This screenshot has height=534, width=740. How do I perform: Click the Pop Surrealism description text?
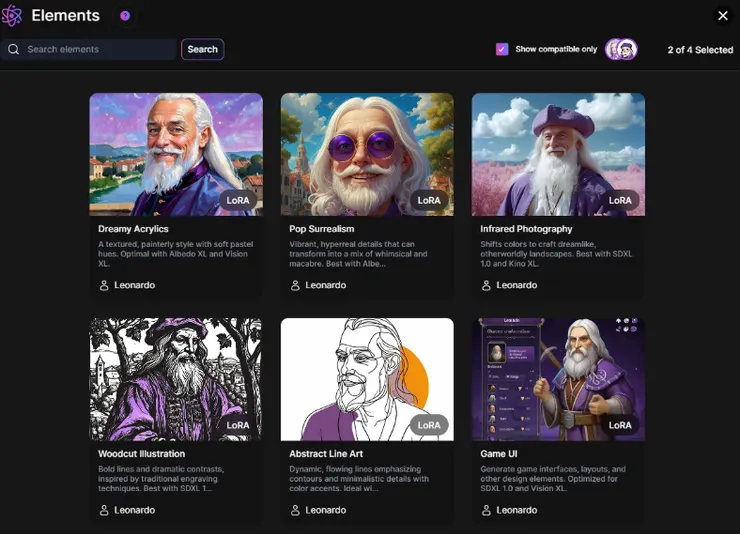click(x=358, y=254)
